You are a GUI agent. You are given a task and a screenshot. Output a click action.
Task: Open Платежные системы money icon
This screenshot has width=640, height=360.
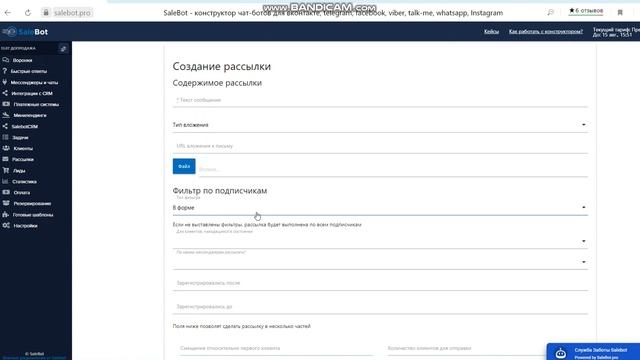pos(6,104)
